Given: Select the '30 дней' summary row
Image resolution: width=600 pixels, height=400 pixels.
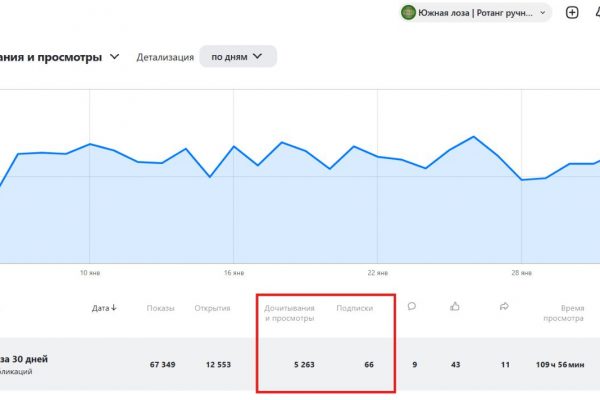Looking at the screenshot, I should click(40, 364).
